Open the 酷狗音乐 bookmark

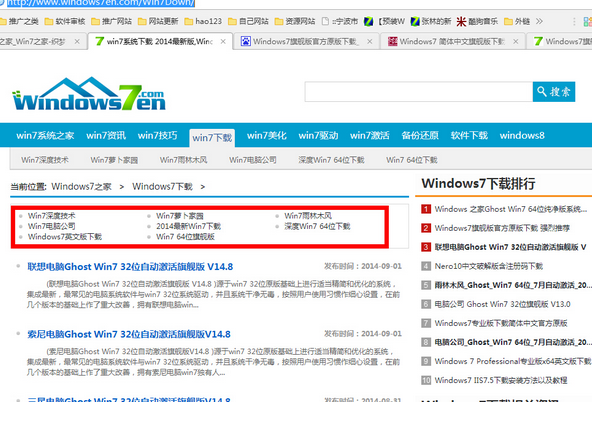click(x=478, y=21)
